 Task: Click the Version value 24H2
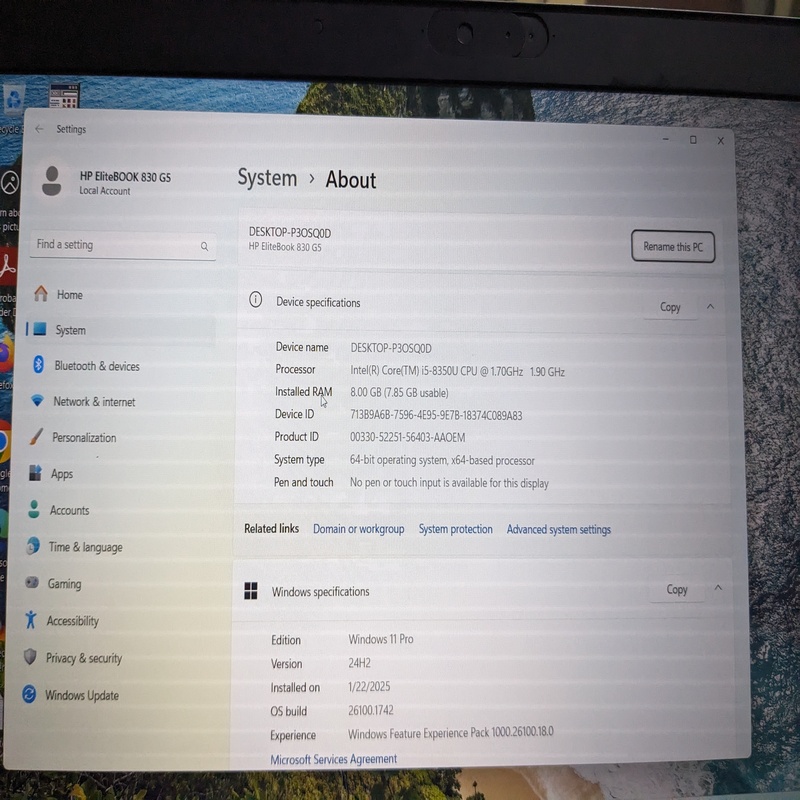359,663
